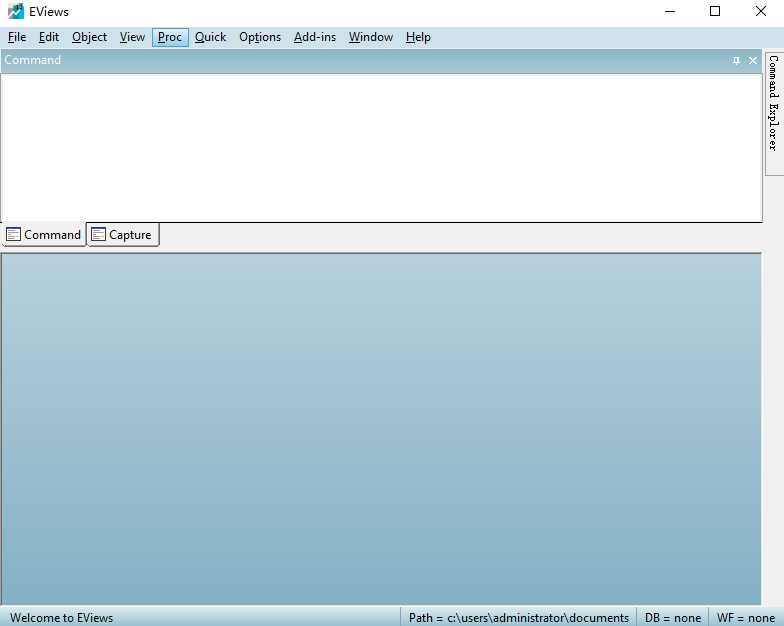Click the DB = none status entry
Screen dimensions: 784x626
[x=672, y=618]
